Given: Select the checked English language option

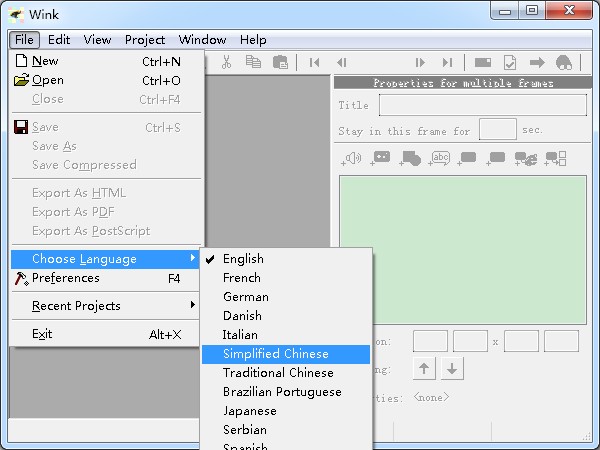Looking at the screenshot, I should (243, 259).
